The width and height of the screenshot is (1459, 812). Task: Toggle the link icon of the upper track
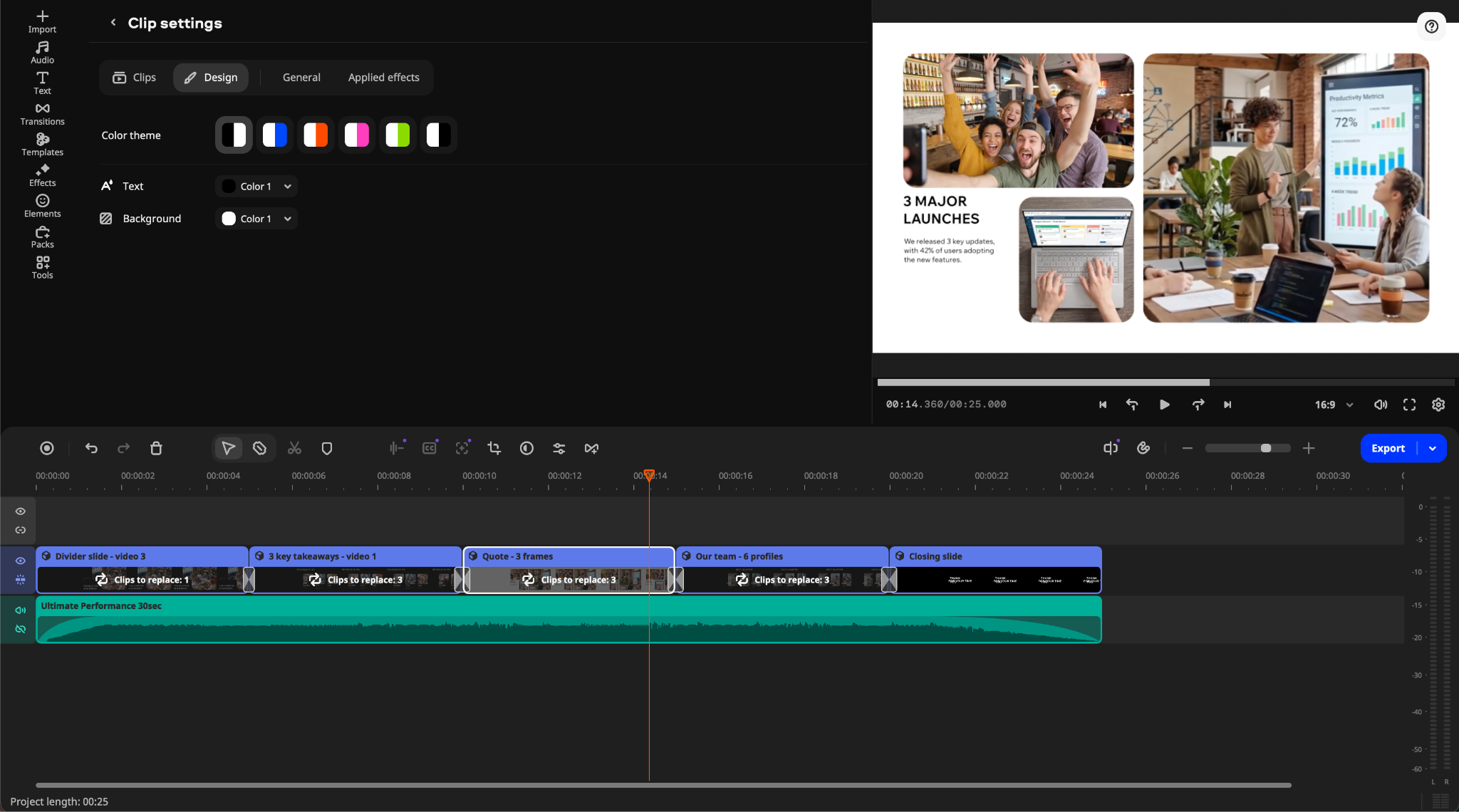coord(21,530)
